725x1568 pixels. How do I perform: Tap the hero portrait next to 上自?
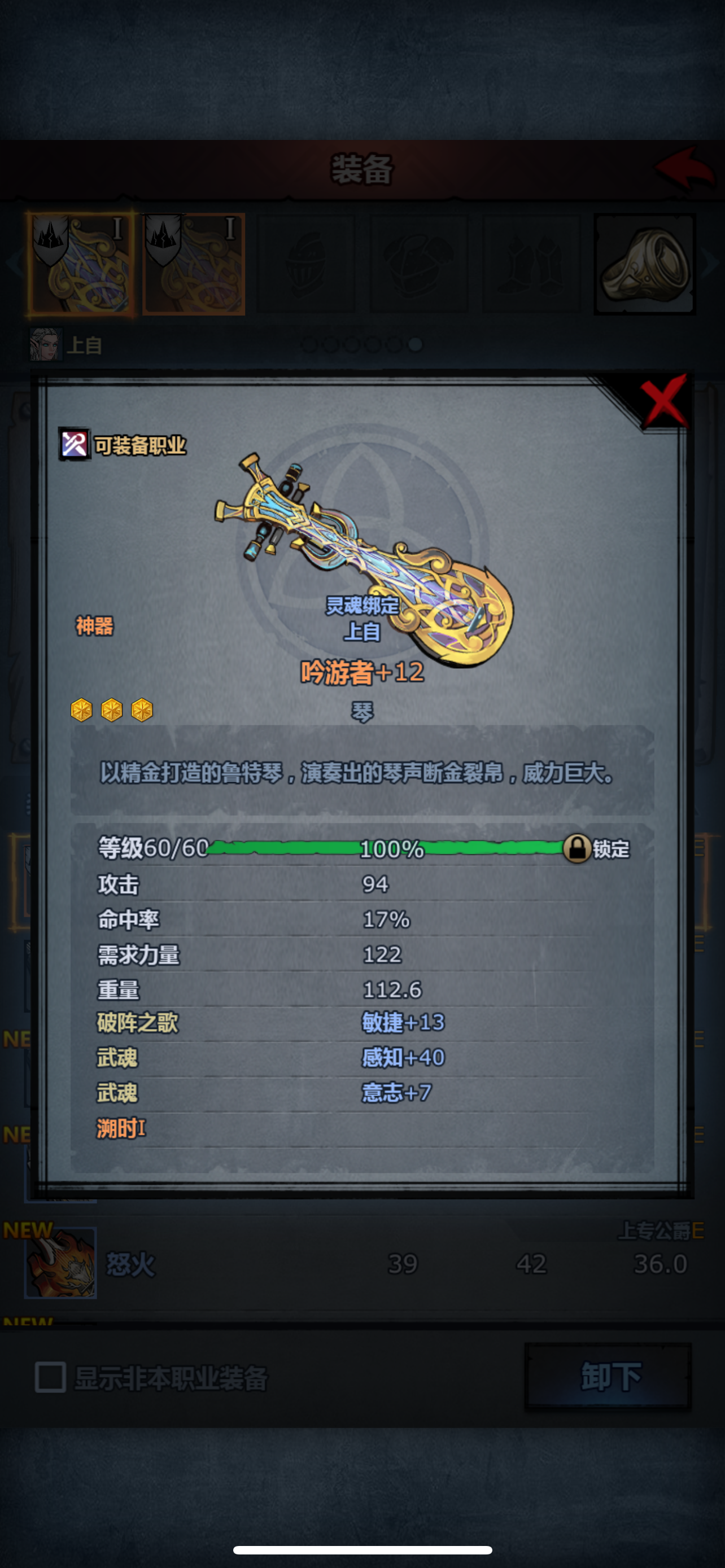click(x=46, y=344)
